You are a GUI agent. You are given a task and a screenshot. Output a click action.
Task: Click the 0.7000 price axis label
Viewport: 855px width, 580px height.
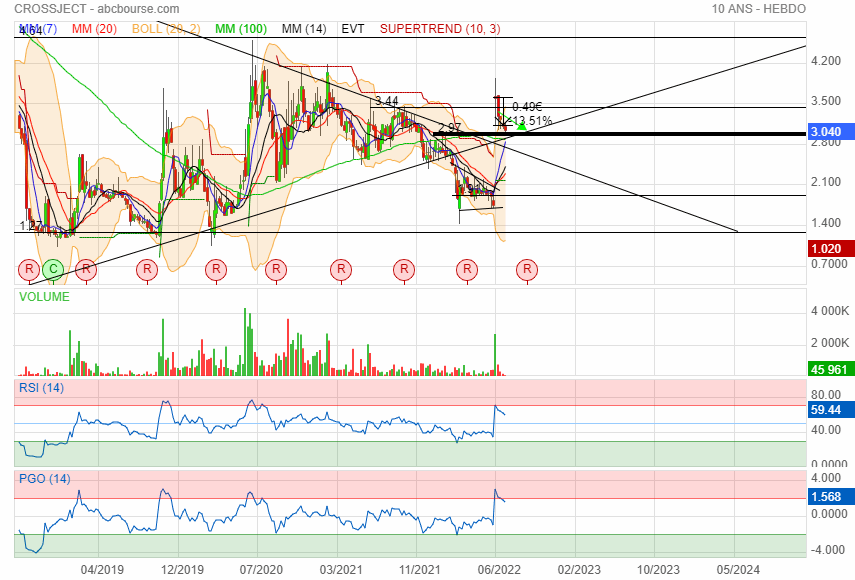(829, 264)
